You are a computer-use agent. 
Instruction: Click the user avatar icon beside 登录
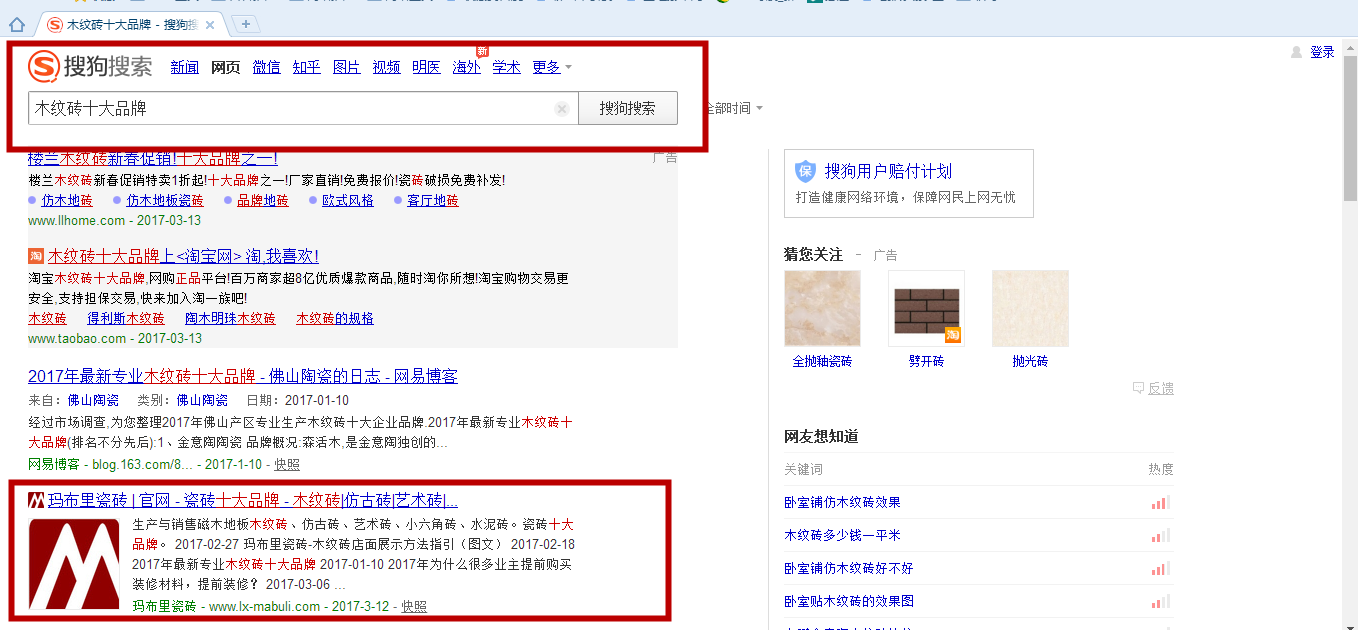pyautogui.click(x=1297, y=52)
